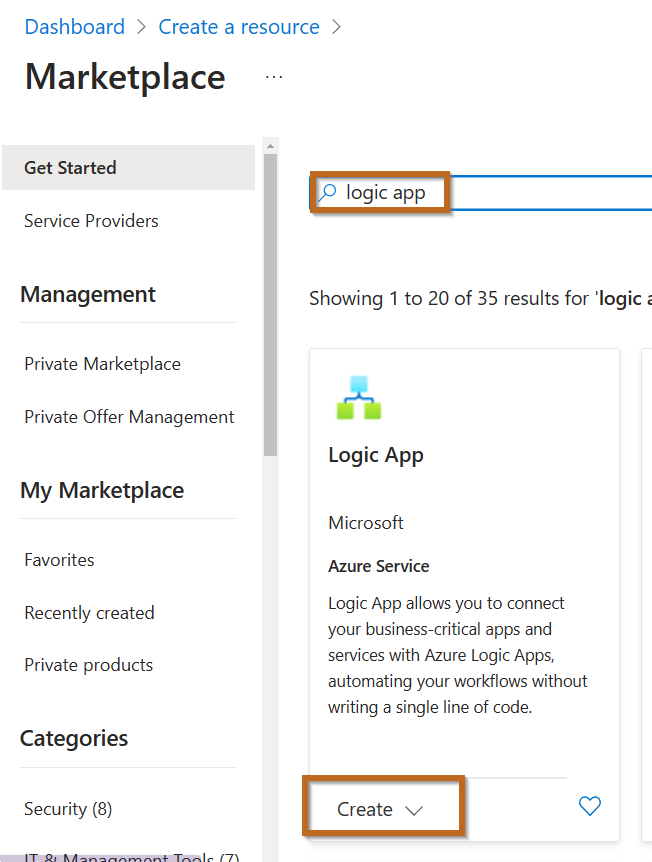Click the Azure Service label
Viewport: 652px width, 862px height.
coord(378,566)
